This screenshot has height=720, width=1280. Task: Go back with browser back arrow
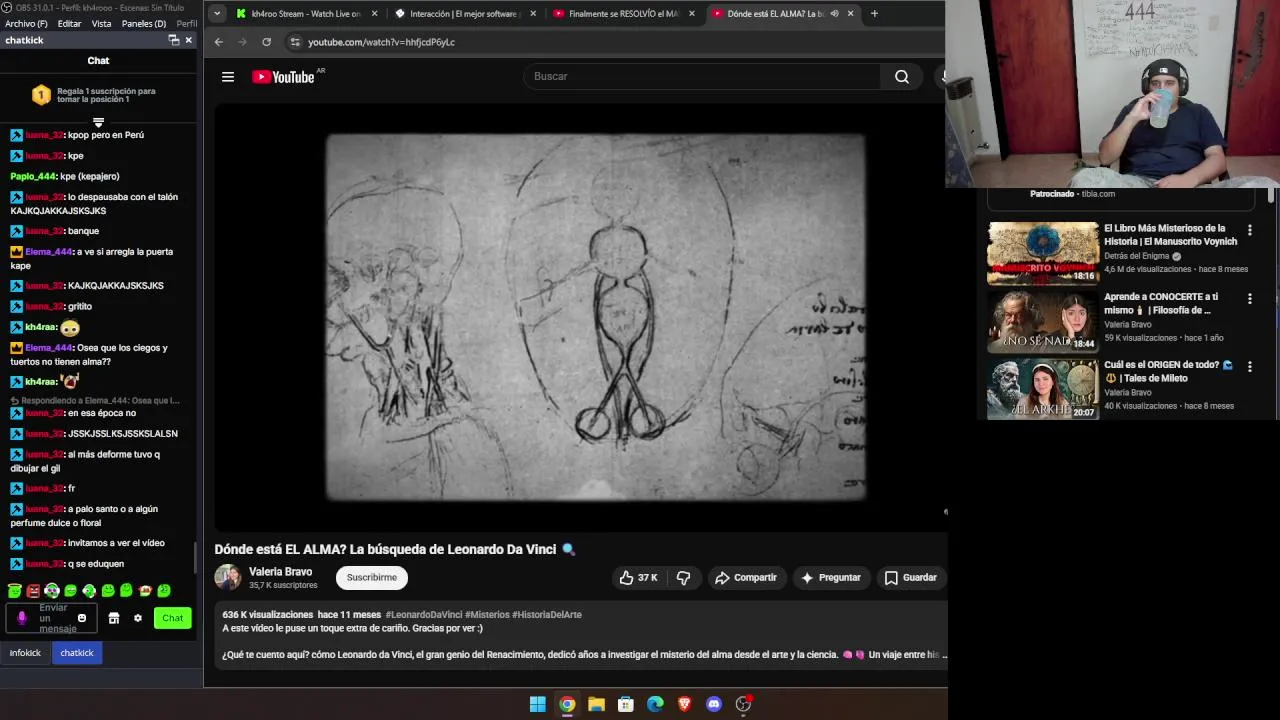[x=219, y=42]
